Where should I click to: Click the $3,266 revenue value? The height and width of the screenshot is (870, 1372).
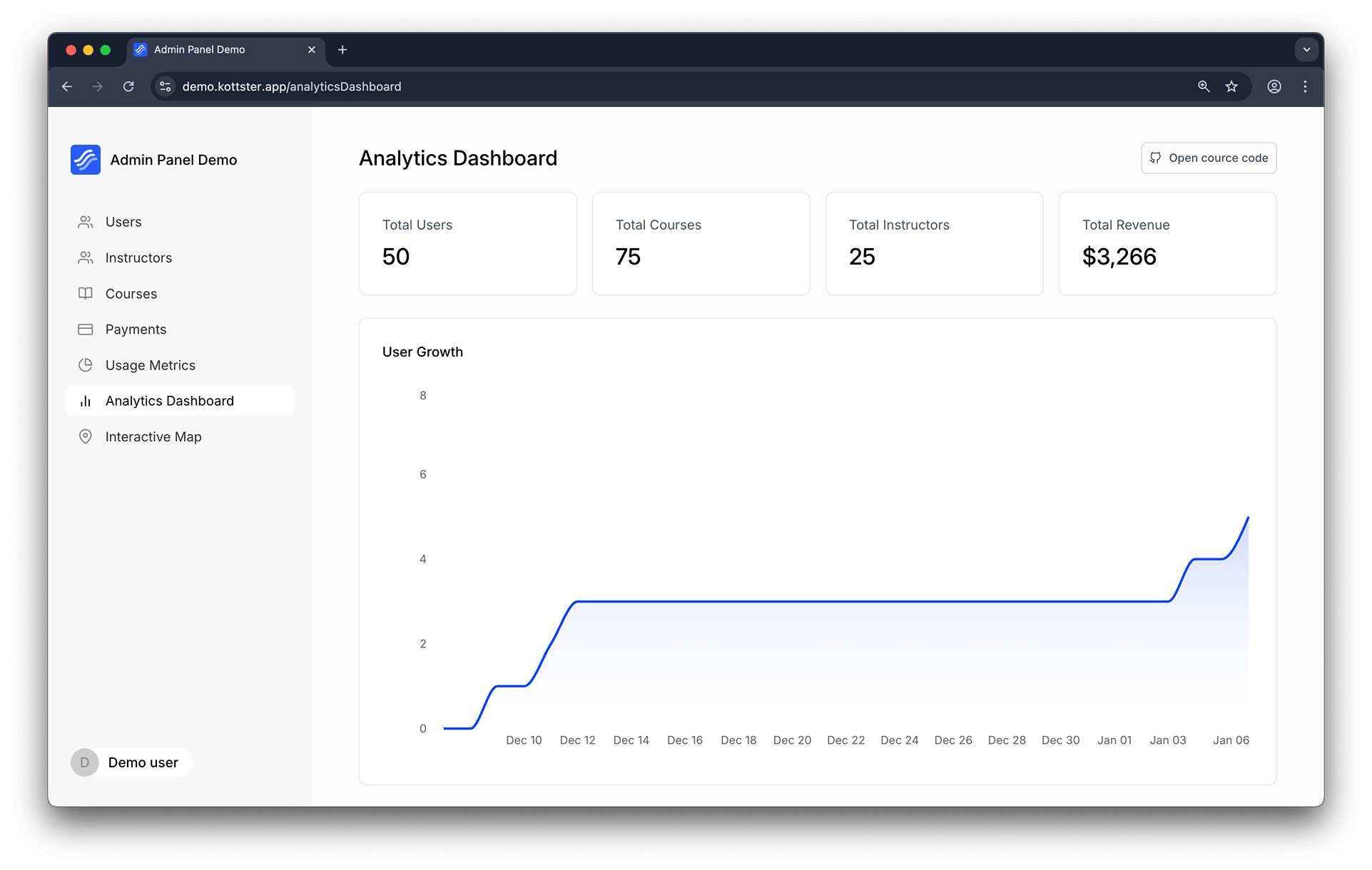(x=1119, y=257)
